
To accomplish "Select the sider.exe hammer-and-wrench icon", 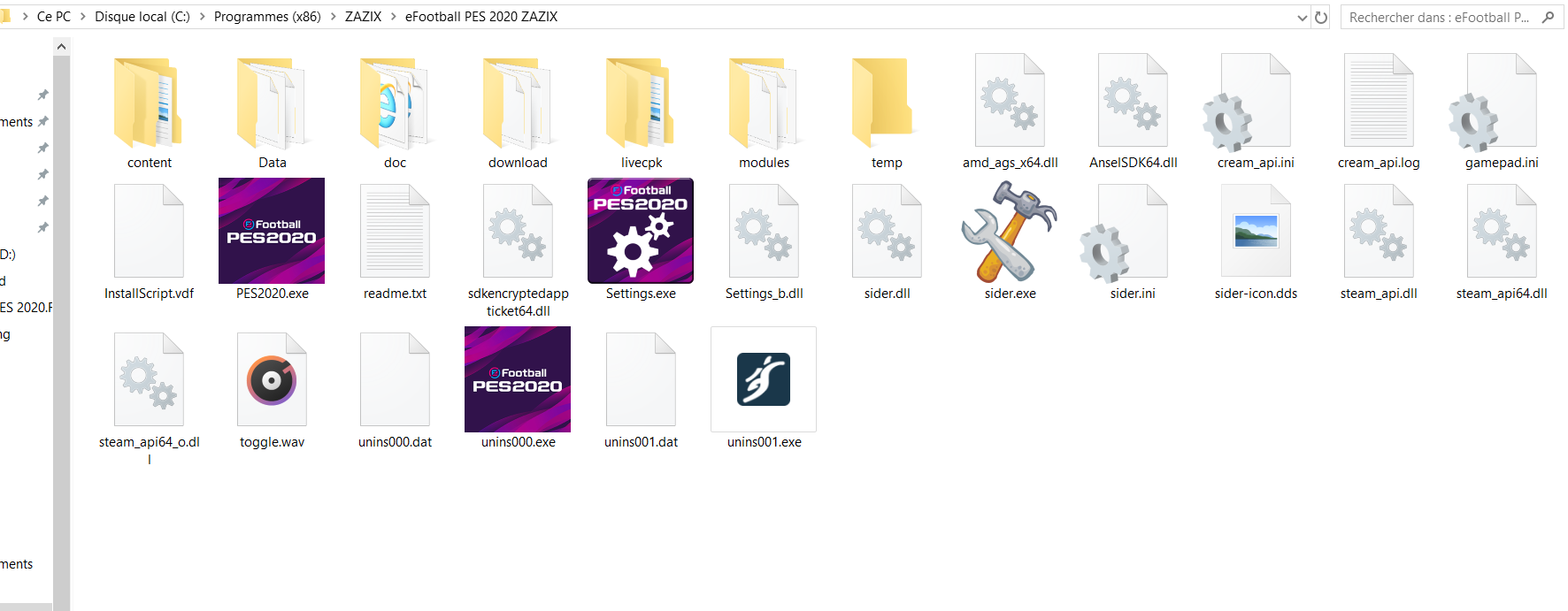I will [x=1010, y=231].
